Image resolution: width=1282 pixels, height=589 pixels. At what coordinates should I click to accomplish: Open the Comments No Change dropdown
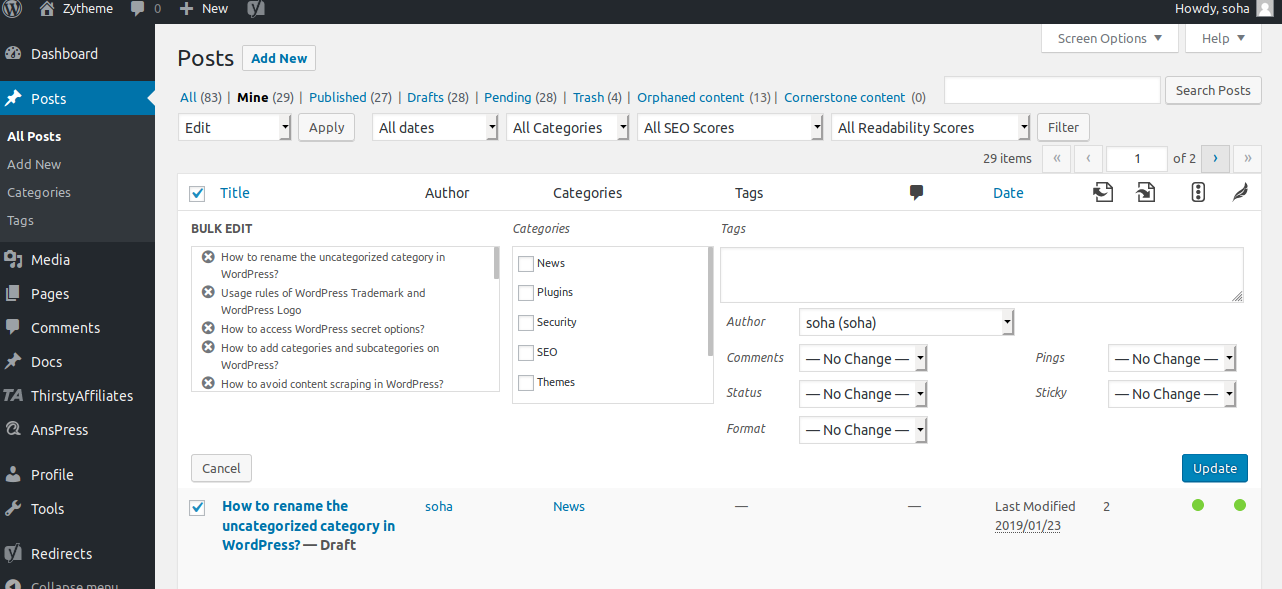[864, 359]
